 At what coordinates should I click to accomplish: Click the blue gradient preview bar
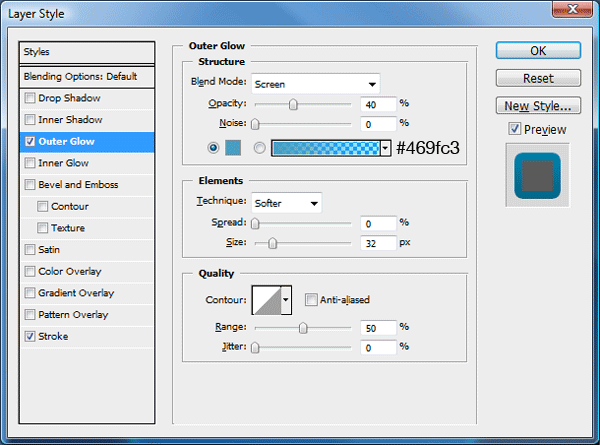(x=326, y=148)
